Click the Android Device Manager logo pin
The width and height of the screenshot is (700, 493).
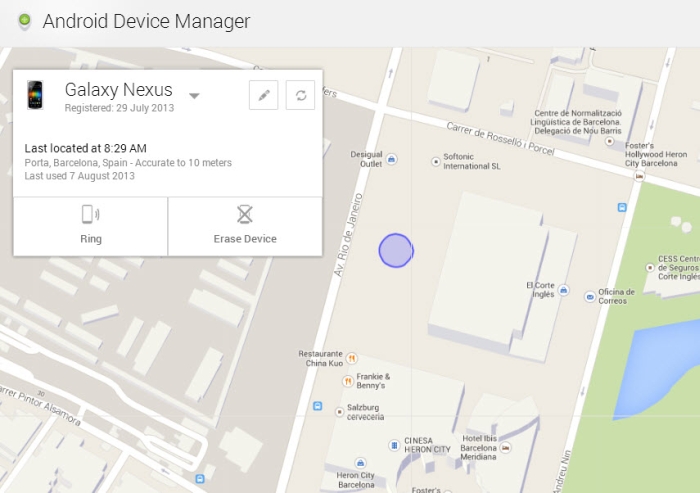25,21
